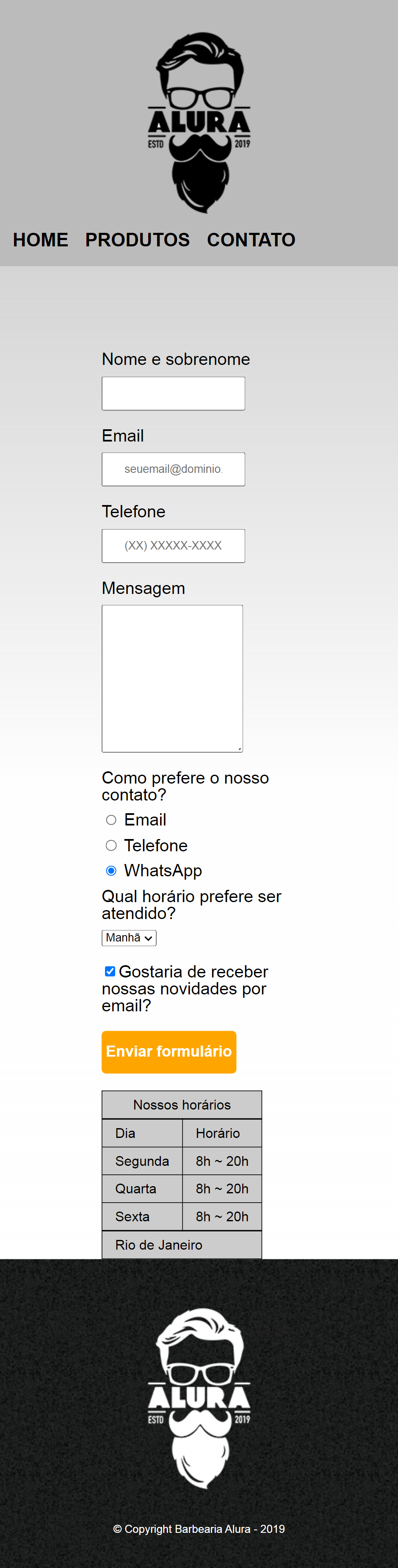Uncheck the newsletter by email checkbox

click(110, 972)
